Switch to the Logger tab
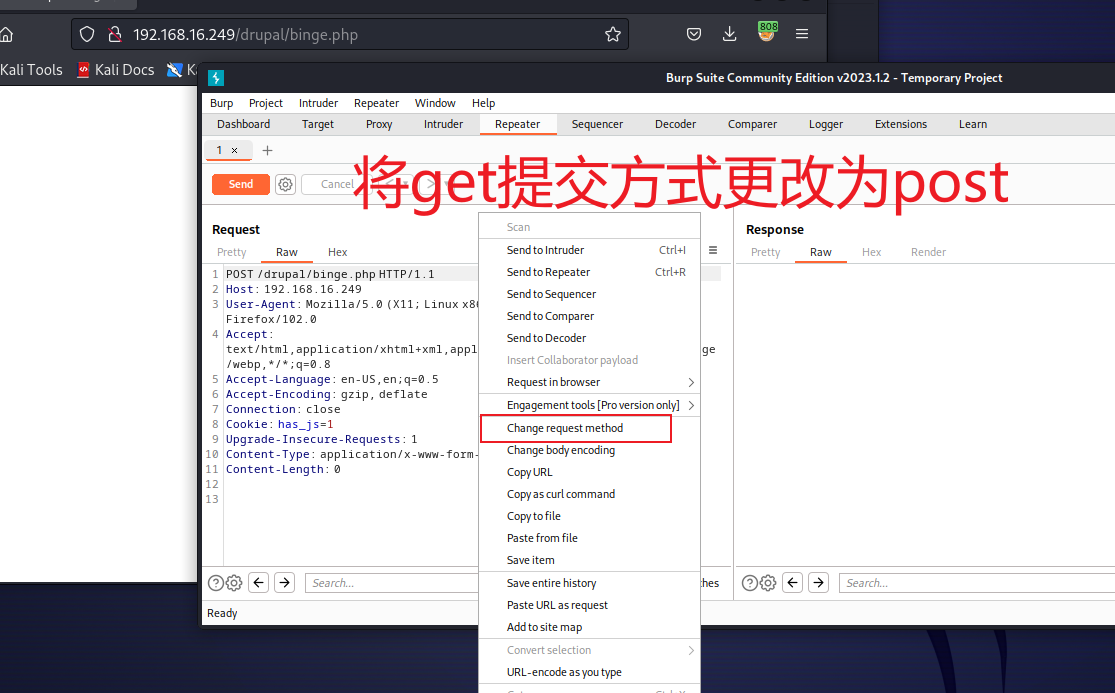The image size is (1115, 693). click(826, 124)
